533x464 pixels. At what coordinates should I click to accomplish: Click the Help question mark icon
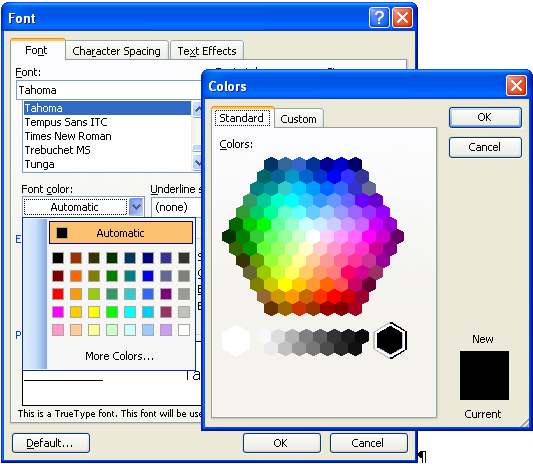point(379,18)
